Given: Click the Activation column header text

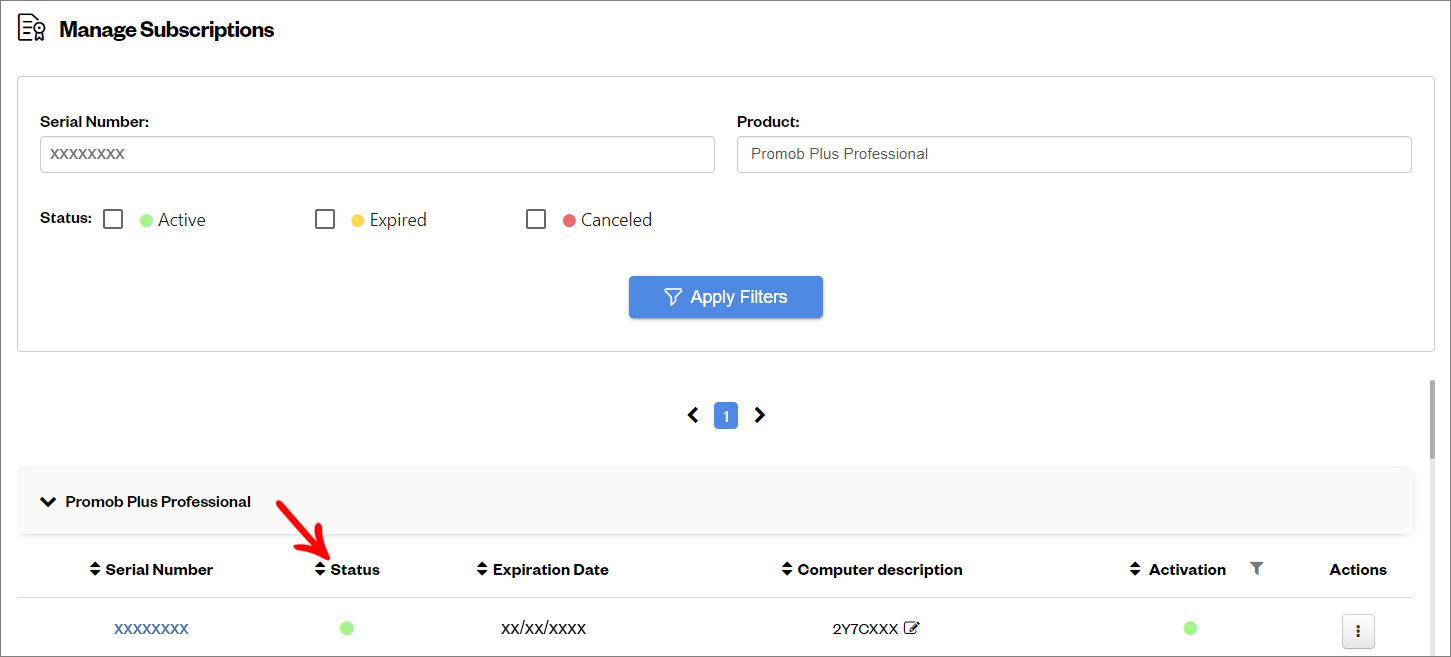Looking at the screenshot, I should (x=1187, y=569).
